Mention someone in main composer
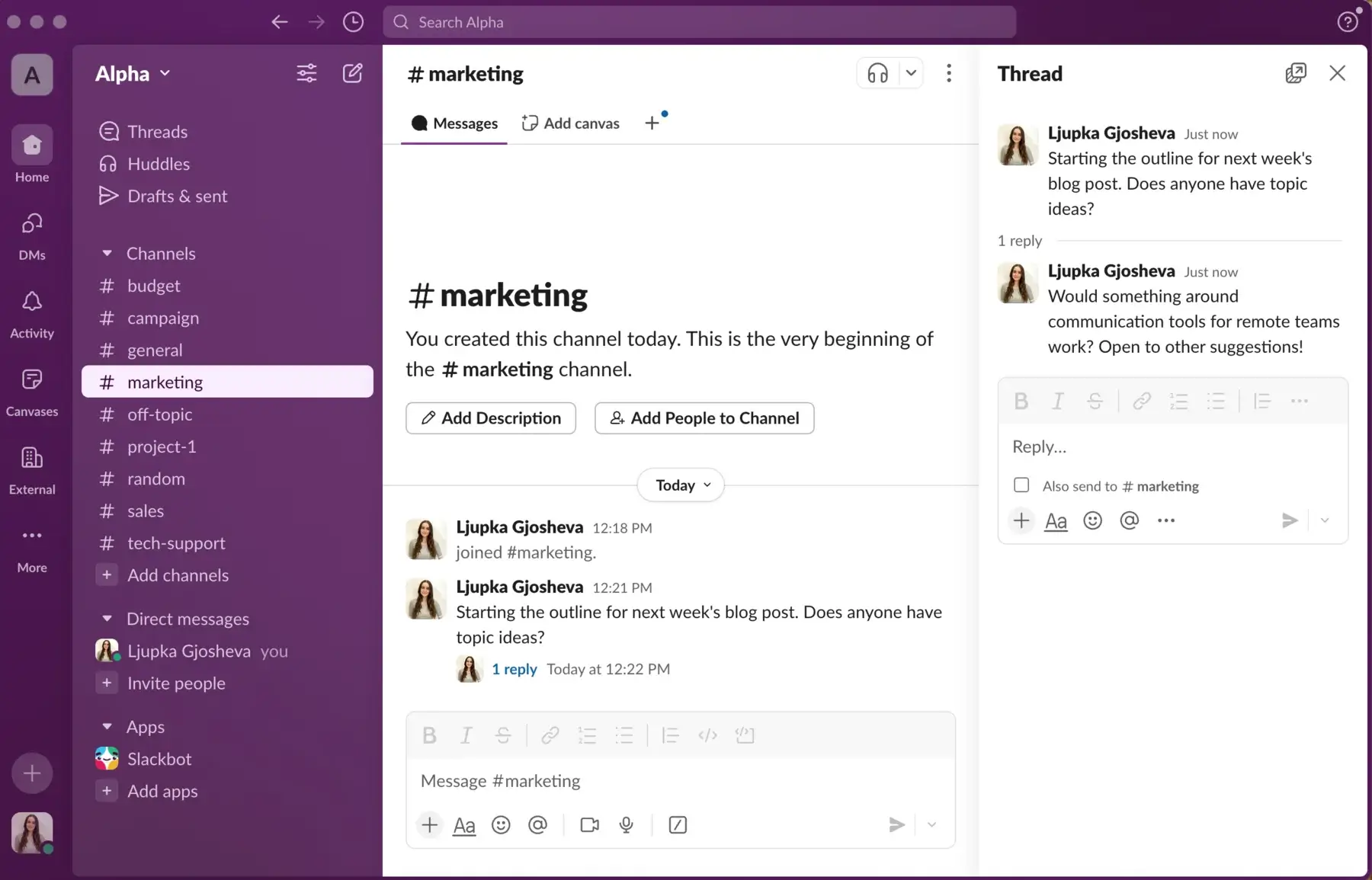Viewport: 1372px width, 880px height. coord(537,824)
